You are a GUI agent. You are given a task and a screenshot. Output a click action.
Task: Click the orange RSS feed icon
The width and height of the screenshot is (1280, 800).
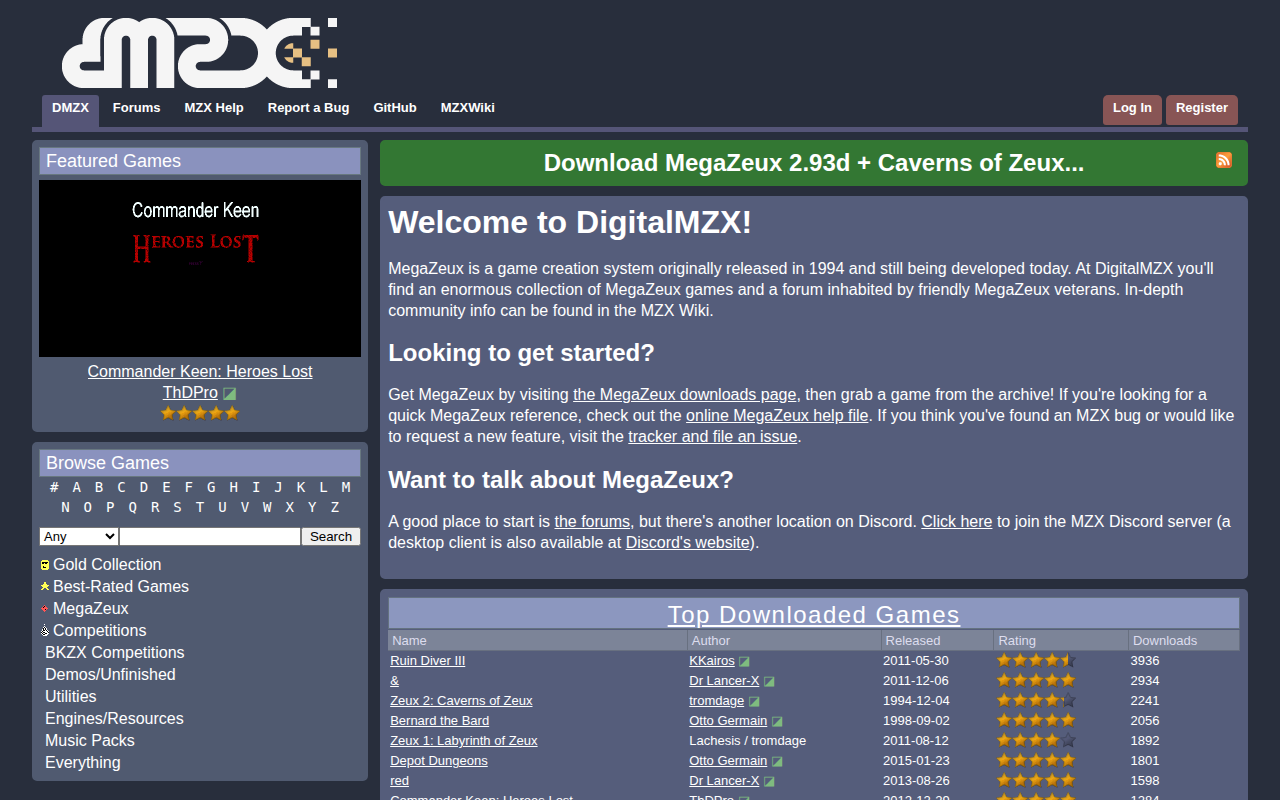(1223, 160)
